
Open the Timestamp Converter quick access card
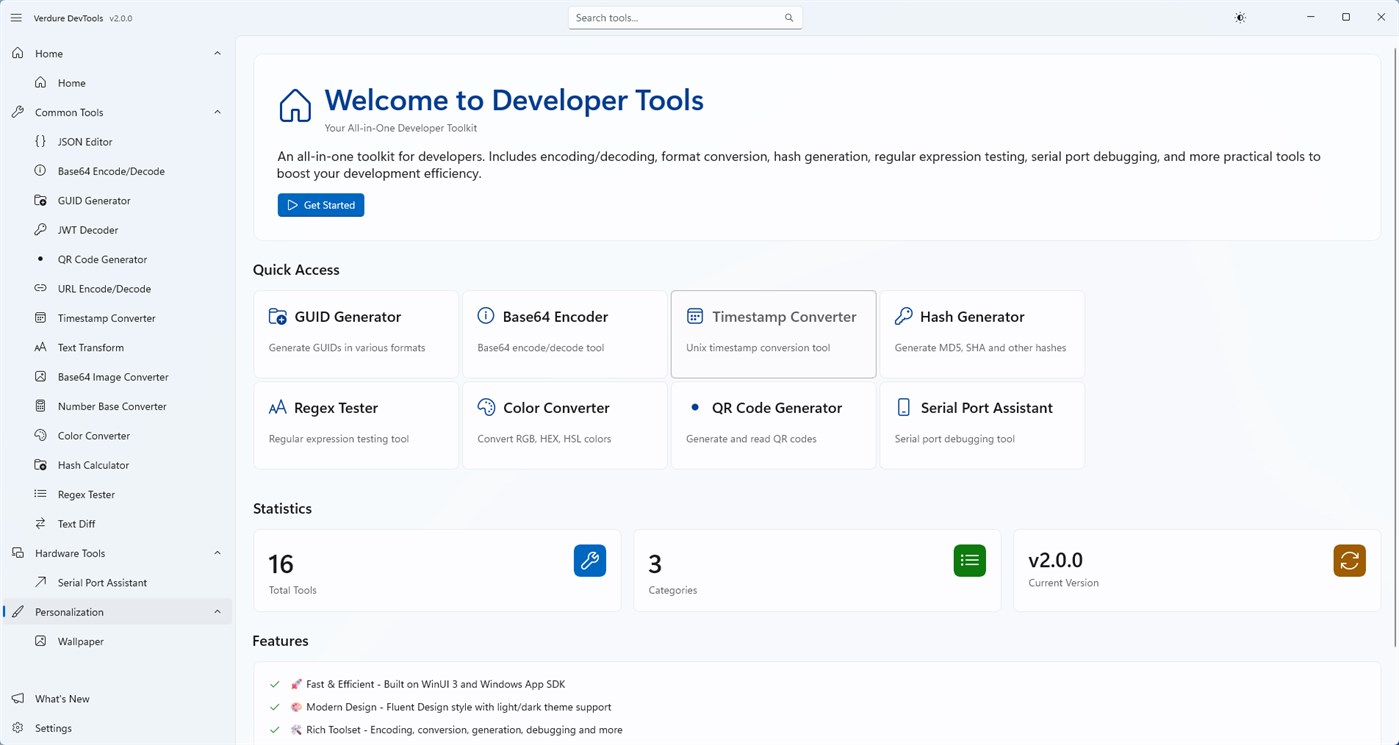coord(773,334)
